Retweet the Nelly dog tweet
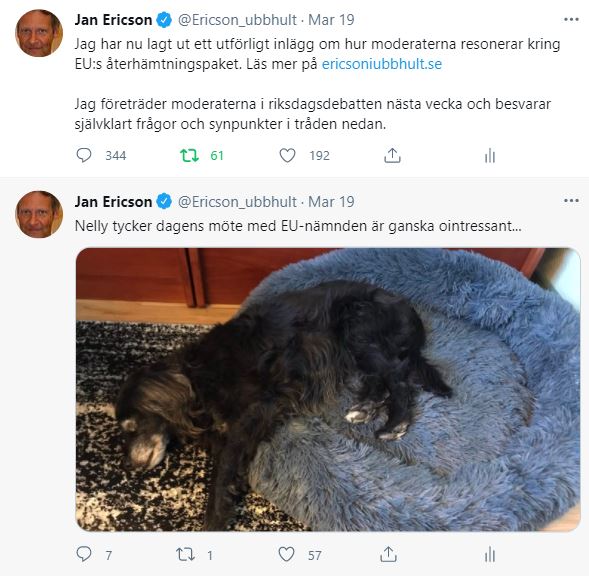Viewport: 589px width, 576px height. (x=185, y=554)
